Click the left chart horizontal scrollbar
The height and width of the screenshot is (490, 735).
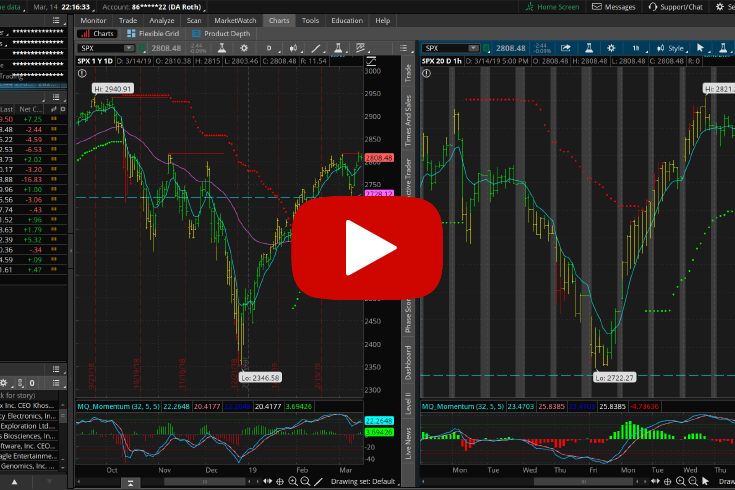[x=204, y=482]
